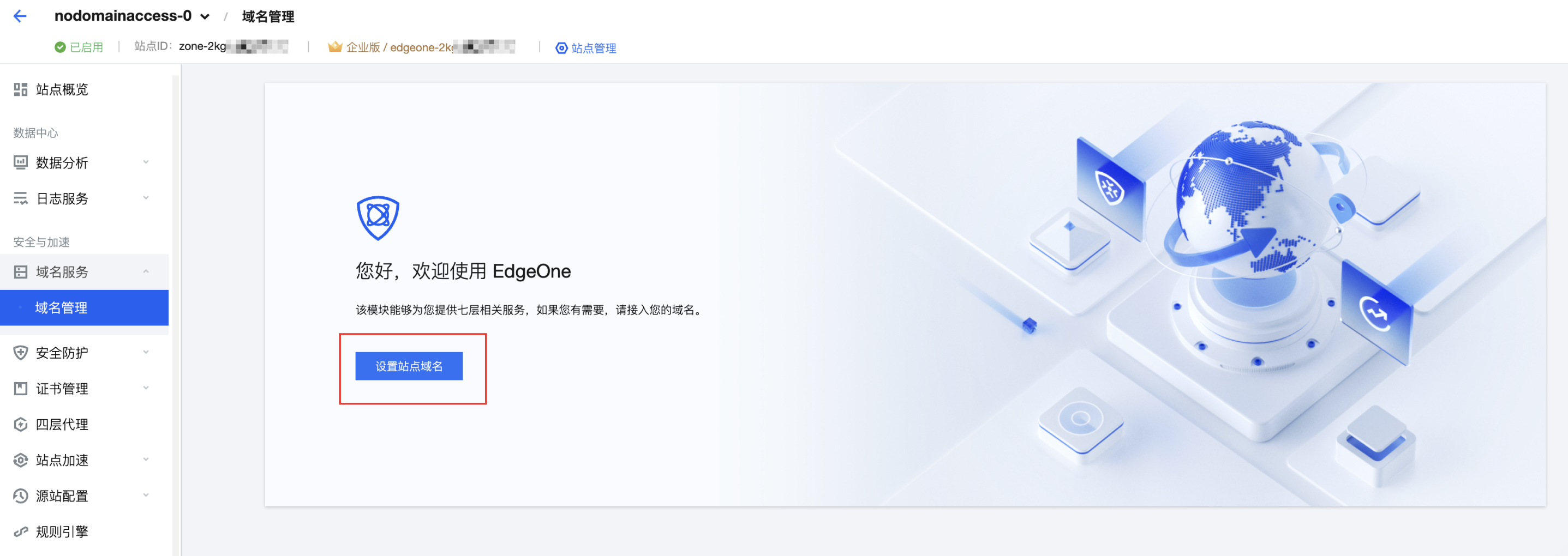The width and height of the screenshot is (1568, 556).
Task: Collapse the 域名服务 chevron
Action: (146, 271)
